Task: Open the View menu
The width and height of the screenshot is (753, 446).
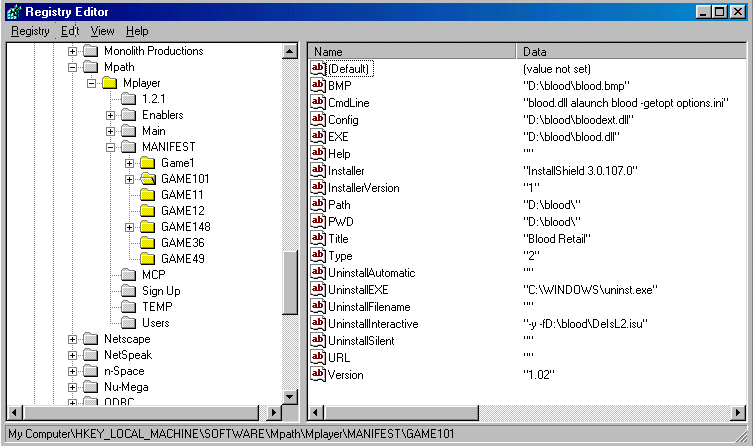Action: click(x=102, y=31)
